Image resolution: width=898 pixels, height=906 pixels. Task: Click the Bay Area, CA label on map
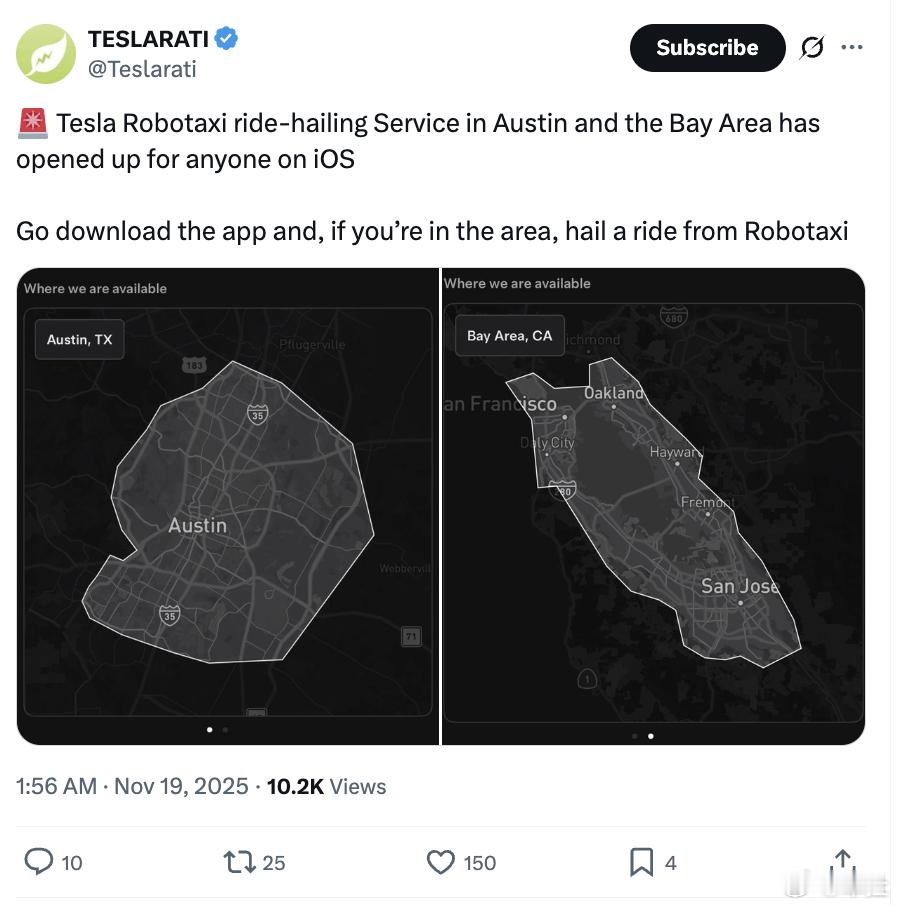[510, 336]
